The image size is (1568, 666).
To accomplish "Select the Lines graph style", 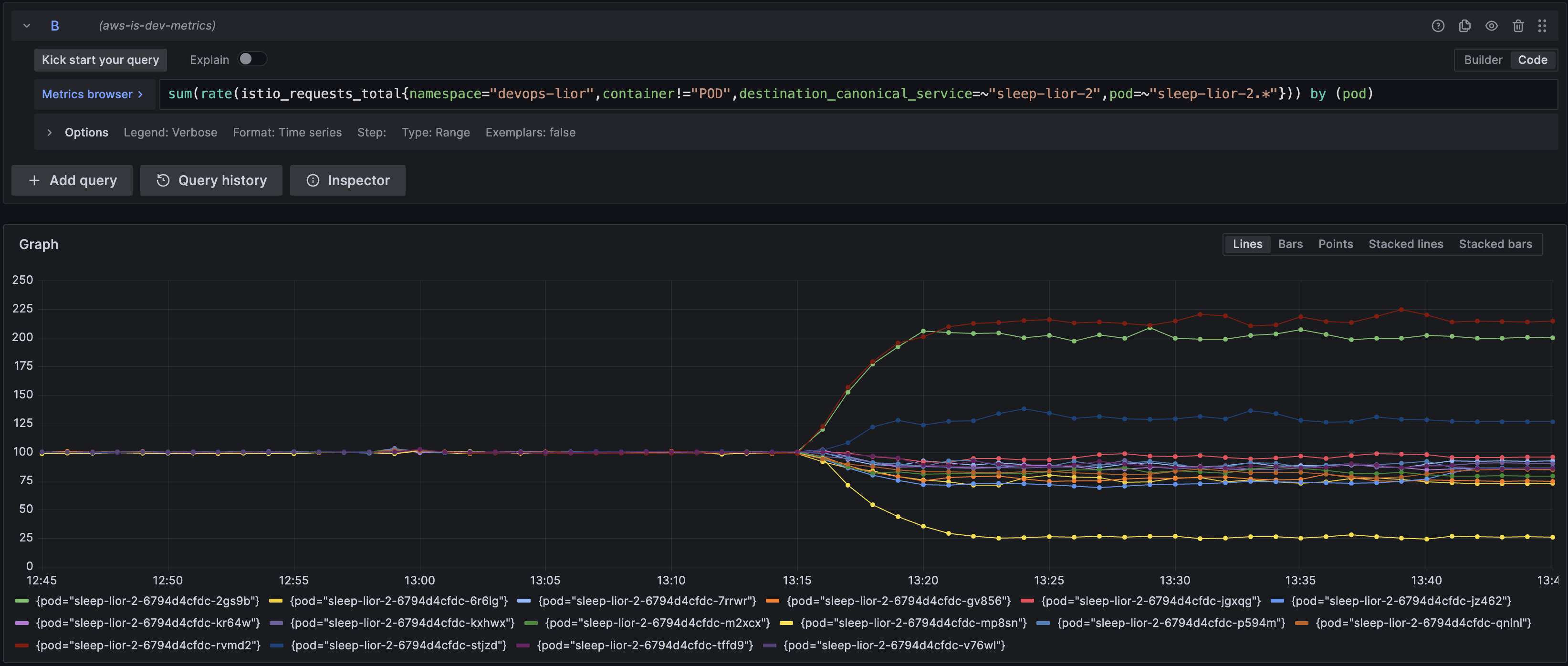I will click(1247, 244).
